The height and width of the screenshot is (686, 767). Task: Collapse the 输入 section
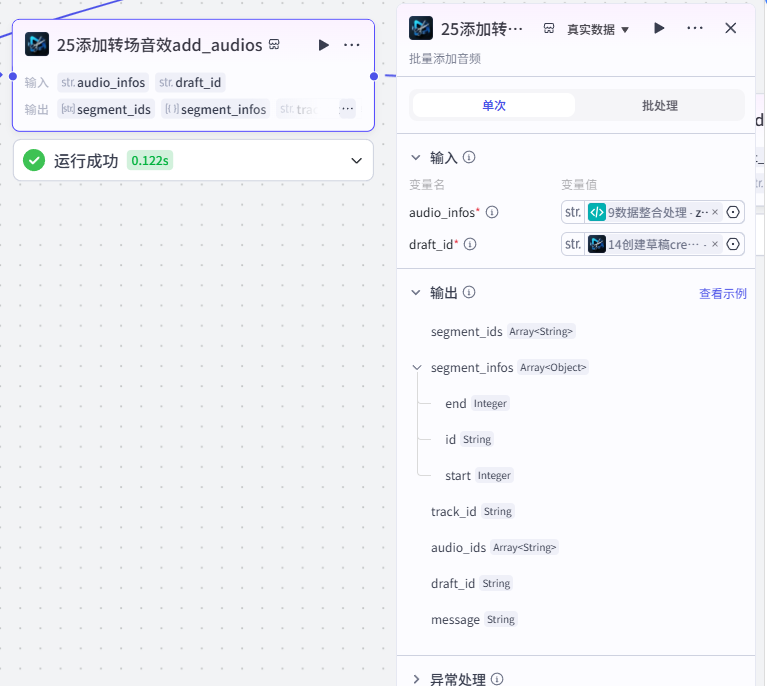[416, 158]
